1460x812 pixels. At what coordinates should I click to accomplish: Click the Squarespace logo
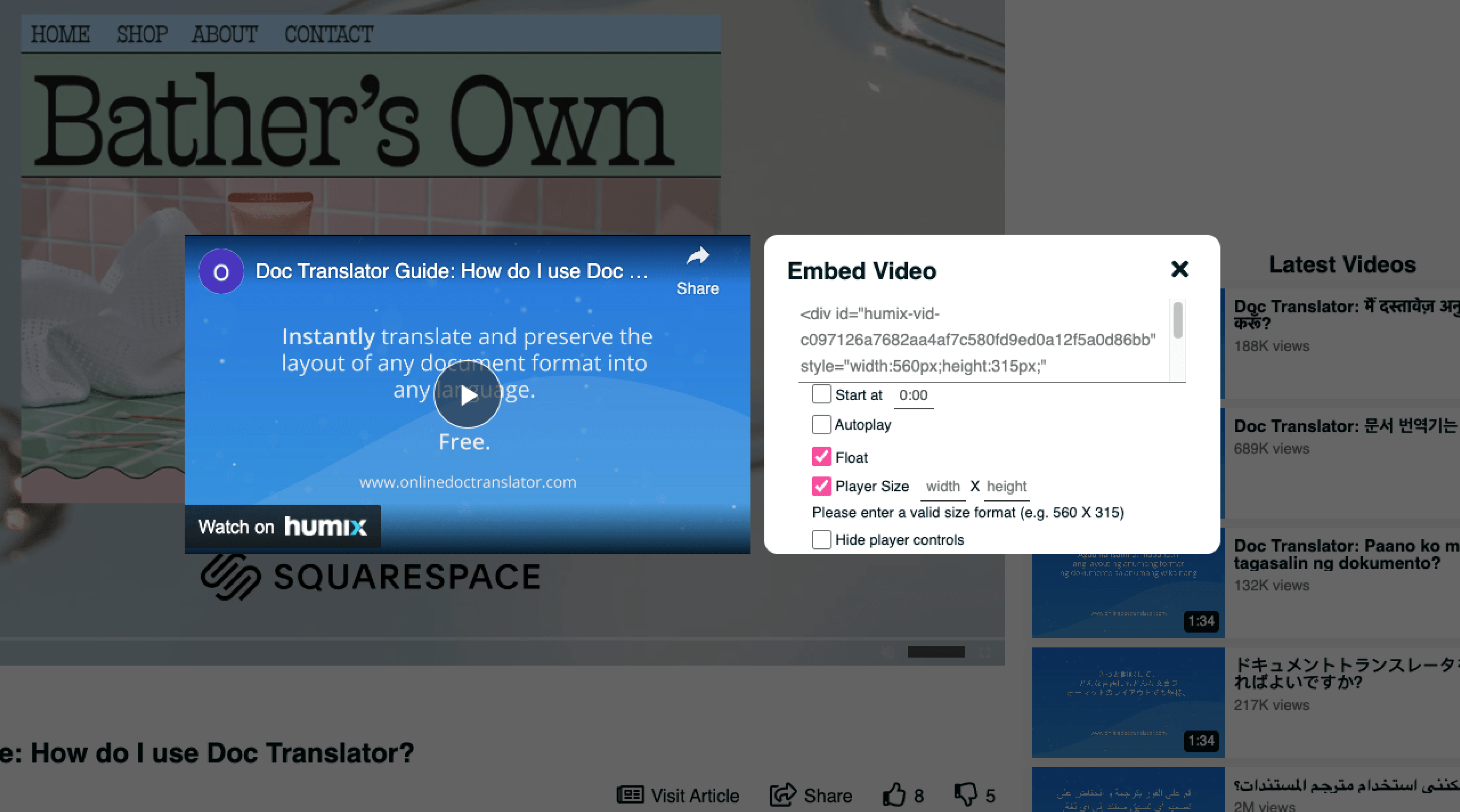click(x=371, y=576)
